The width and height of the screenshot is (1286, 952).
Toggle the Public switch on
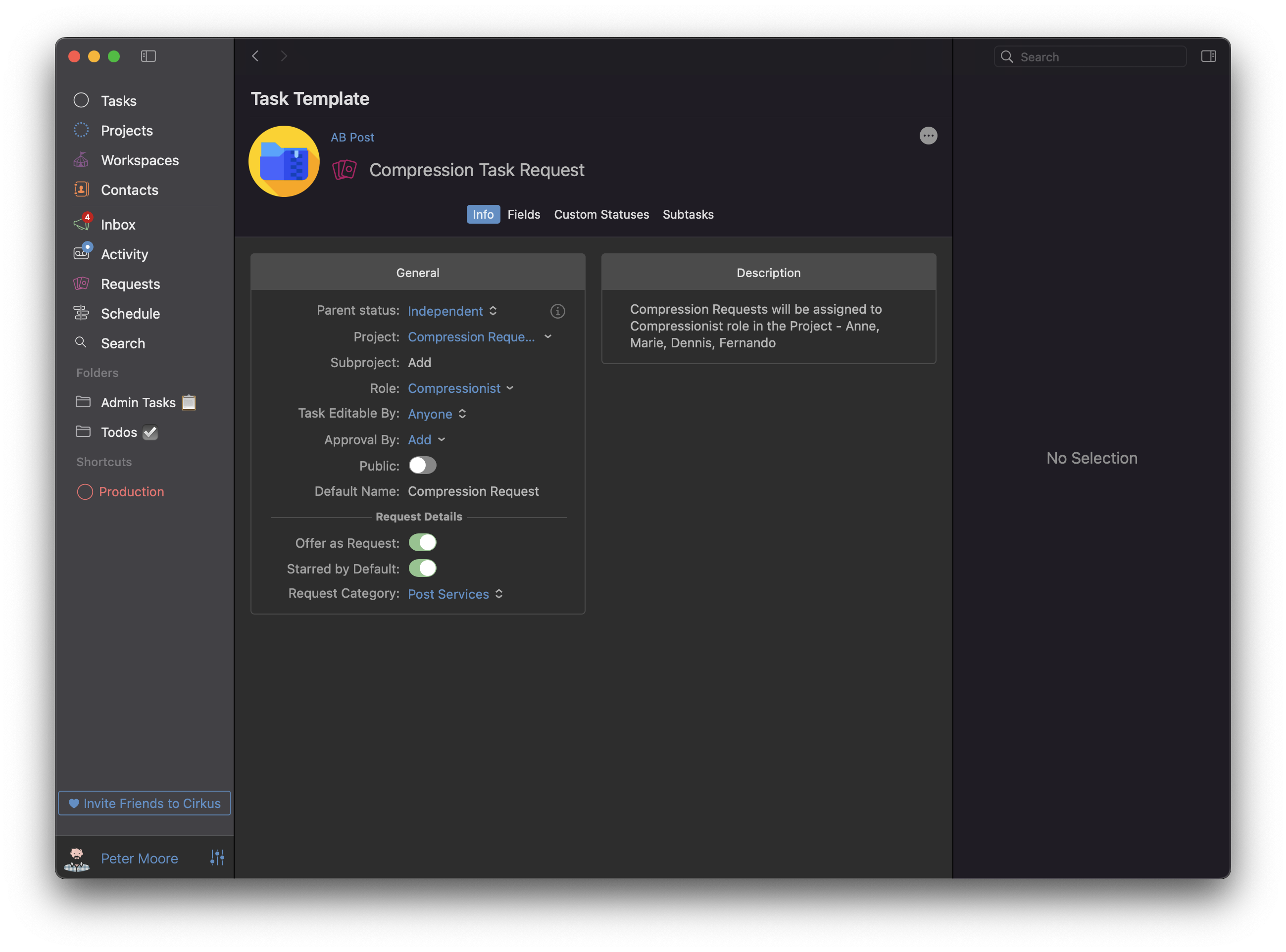click(x=422, y=465)
